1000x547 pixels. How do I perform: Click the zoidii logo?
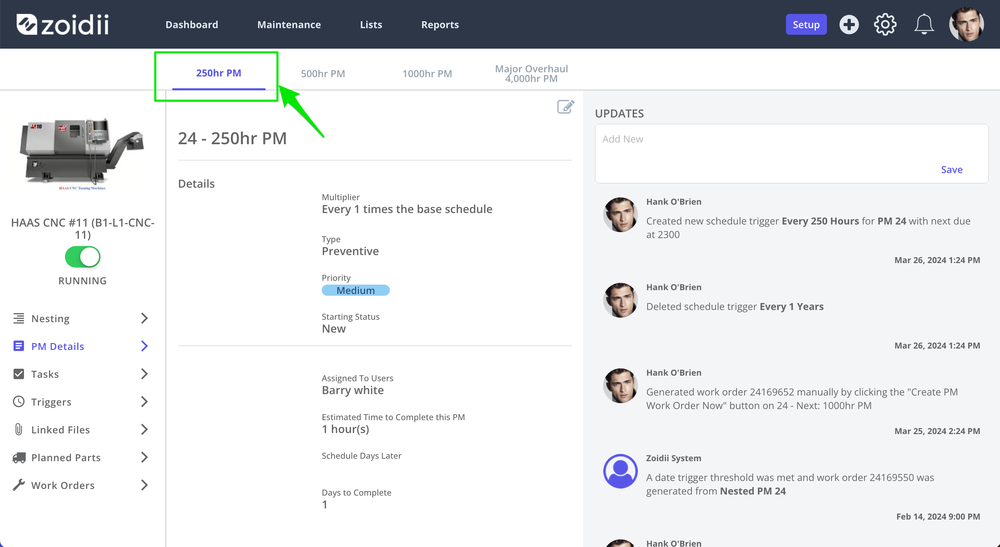pyautogui.click(x=62, y=24)
